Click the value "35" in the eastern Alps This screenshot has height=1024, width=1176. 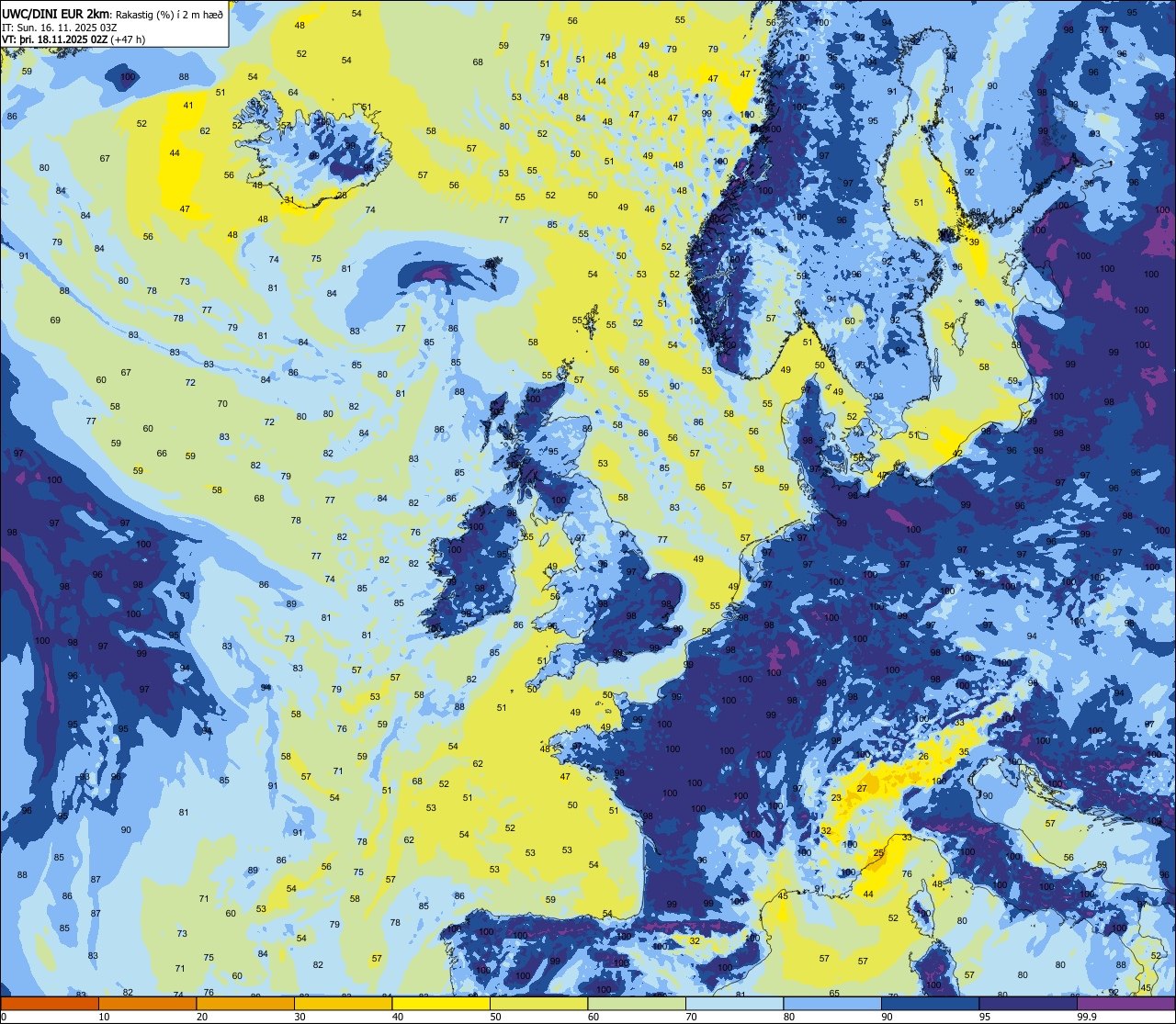tap(964, 752)
